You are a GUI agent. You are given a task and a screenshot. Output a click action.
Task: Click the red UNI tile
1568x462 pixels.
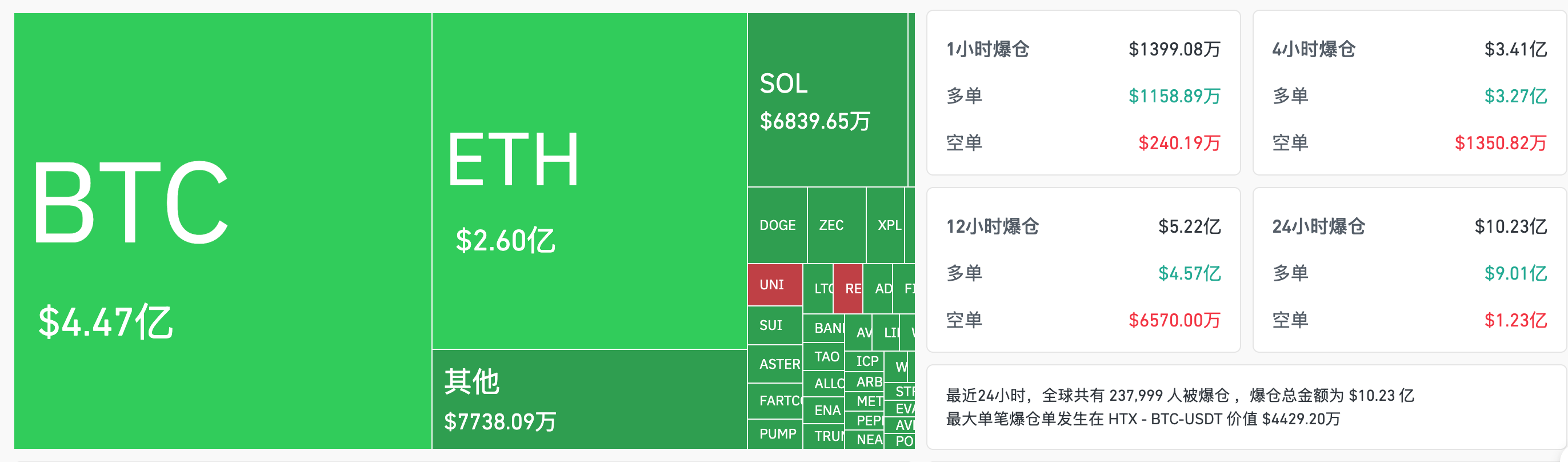click(774, 285)
